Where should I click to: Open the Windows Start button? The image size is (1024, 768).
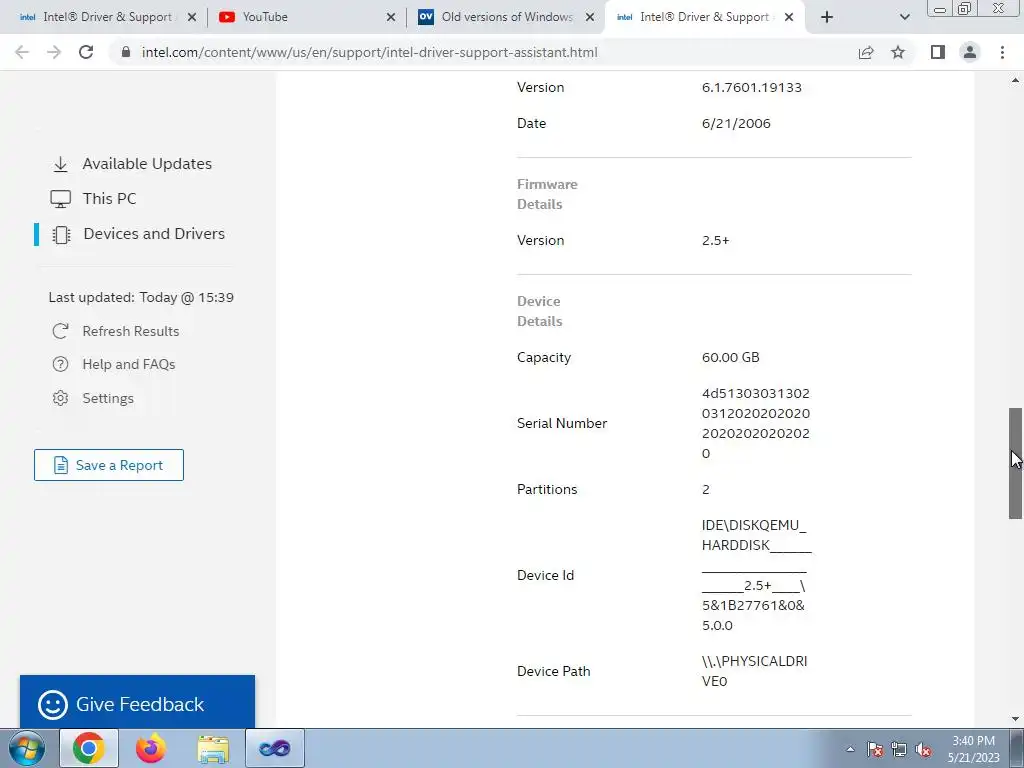pos(26,748)
